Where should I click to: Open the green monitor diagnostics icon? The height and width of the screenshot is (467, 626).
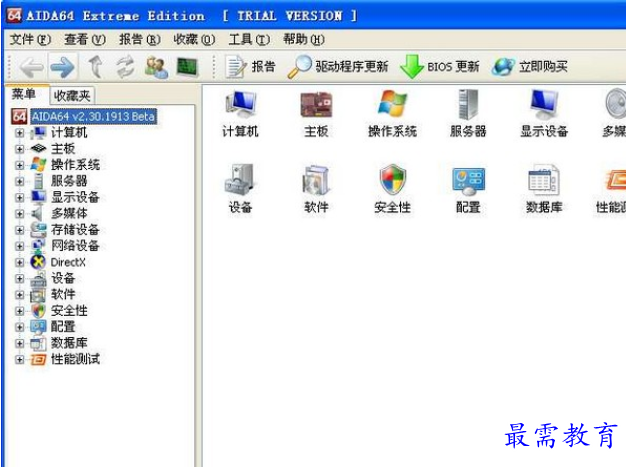click(187, 67)
